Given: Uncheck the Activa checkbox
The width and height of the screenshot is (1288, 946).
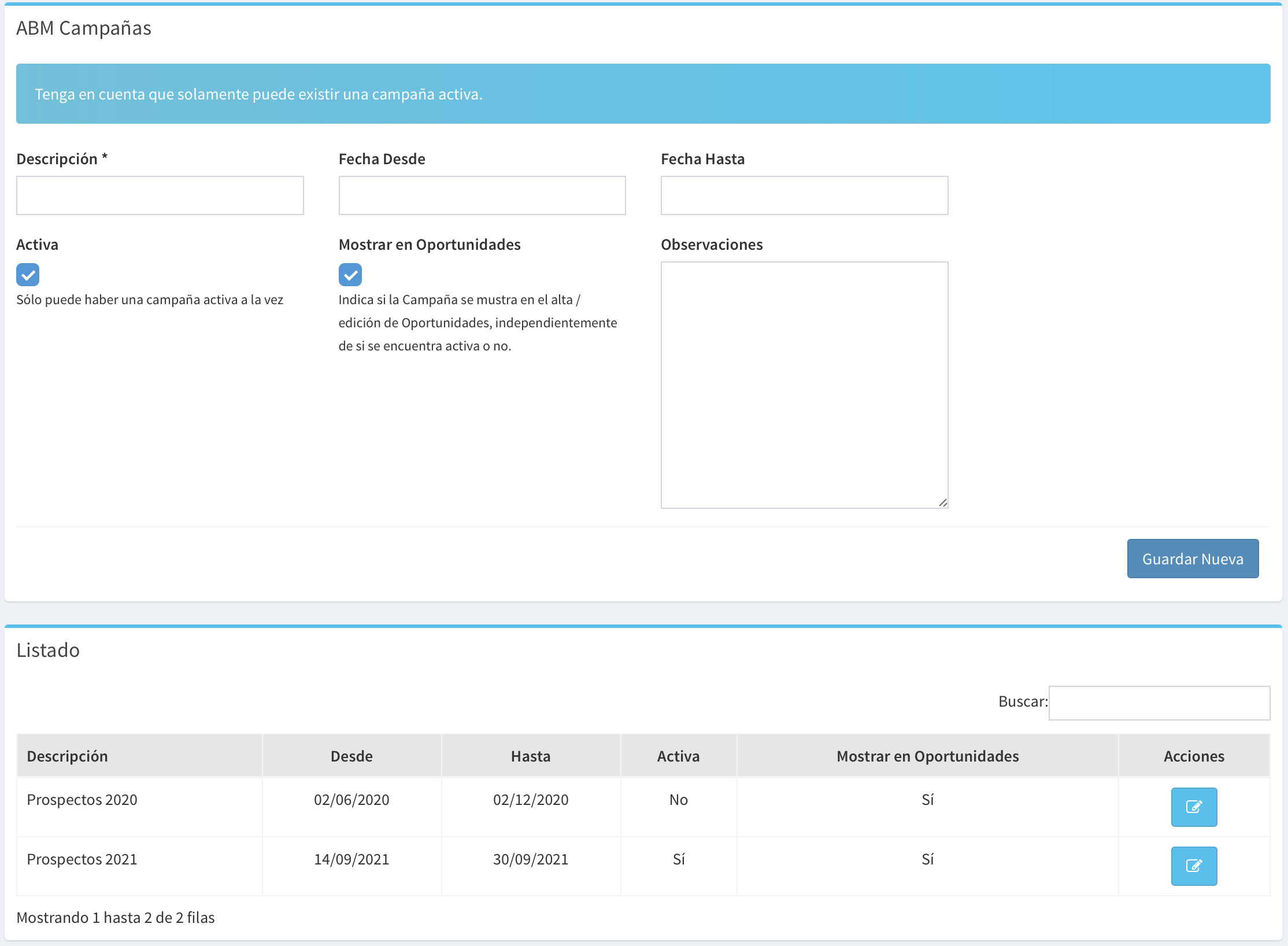Looking at the screenshot, I should (28, 275).
